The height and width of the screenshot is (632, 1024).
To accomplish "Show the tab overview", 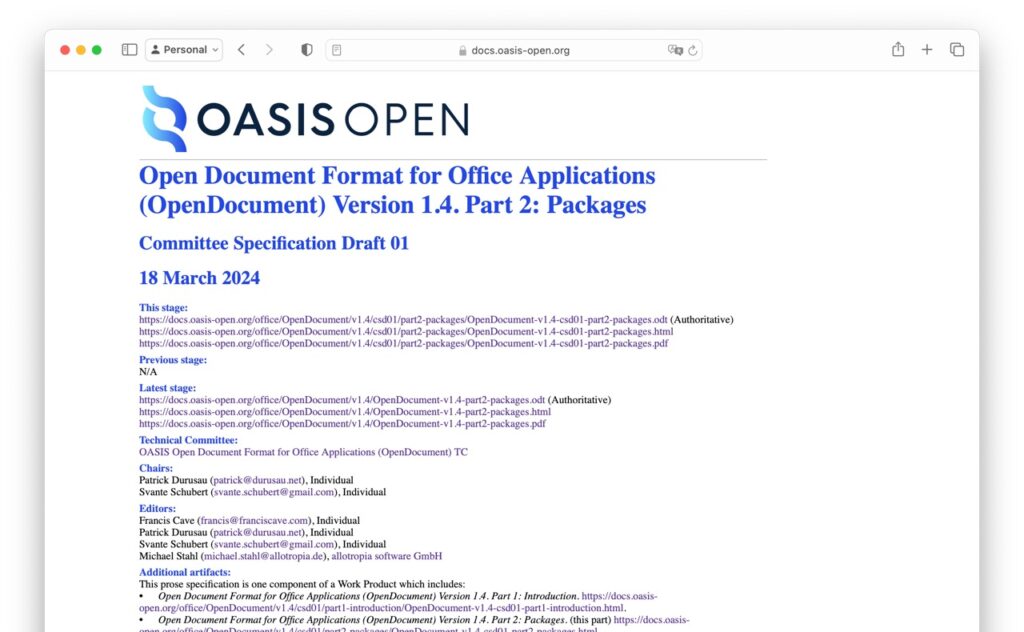I will [957, 50].
